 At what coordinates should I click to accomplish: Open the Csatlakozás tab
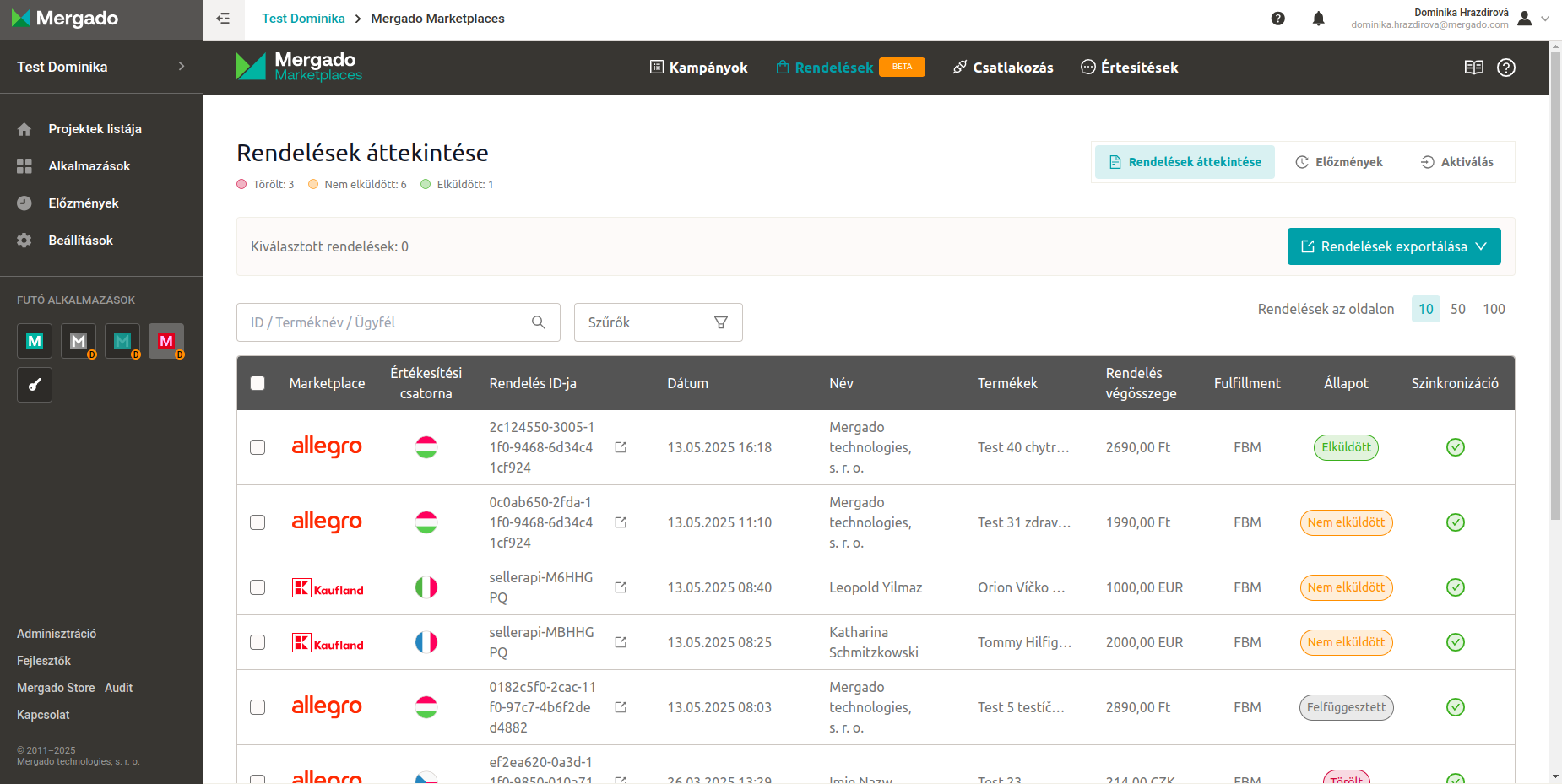coord(1003,68)
